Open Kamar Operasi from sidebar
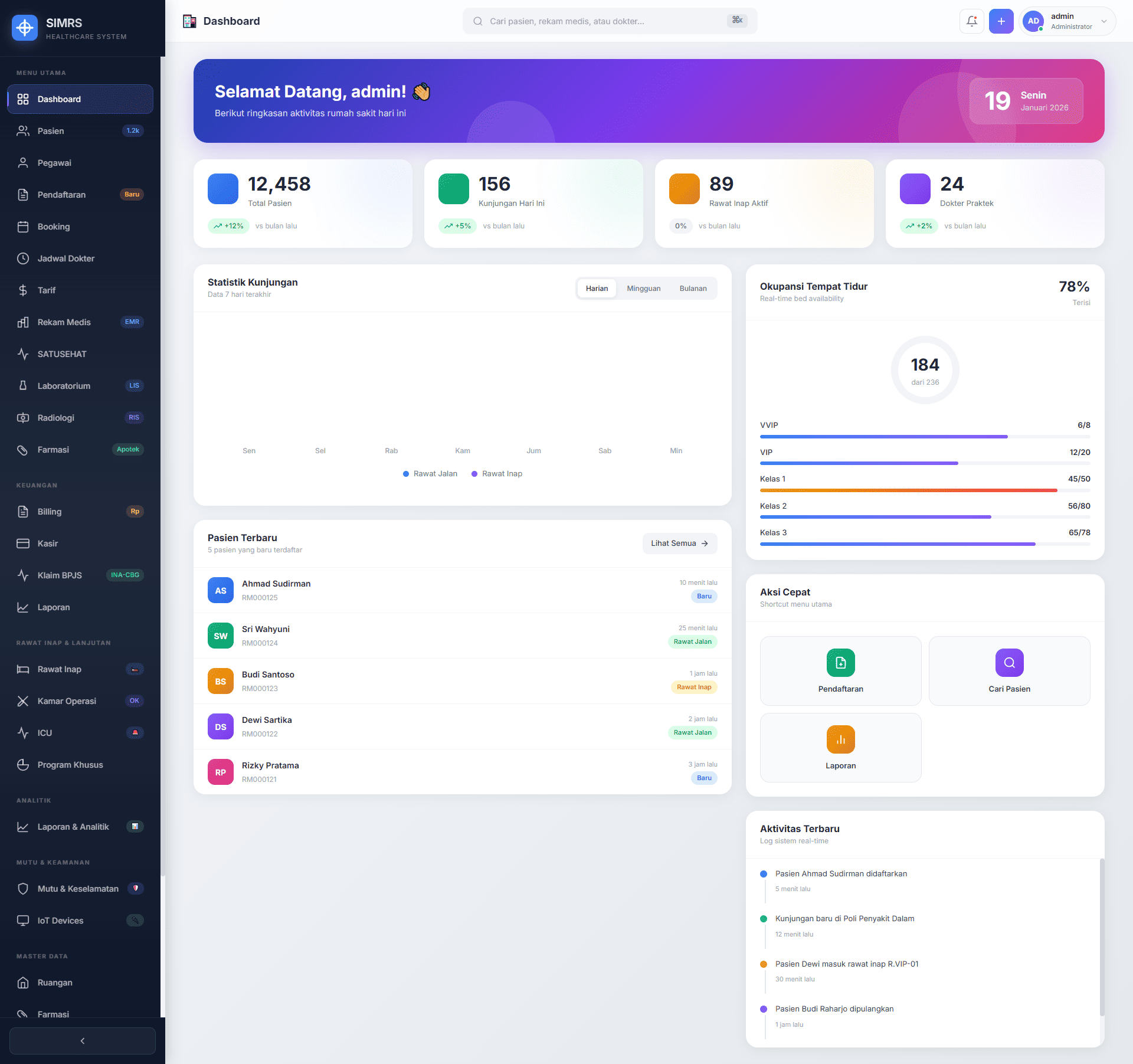The image size is (1133, 1064). pos(67,700)
